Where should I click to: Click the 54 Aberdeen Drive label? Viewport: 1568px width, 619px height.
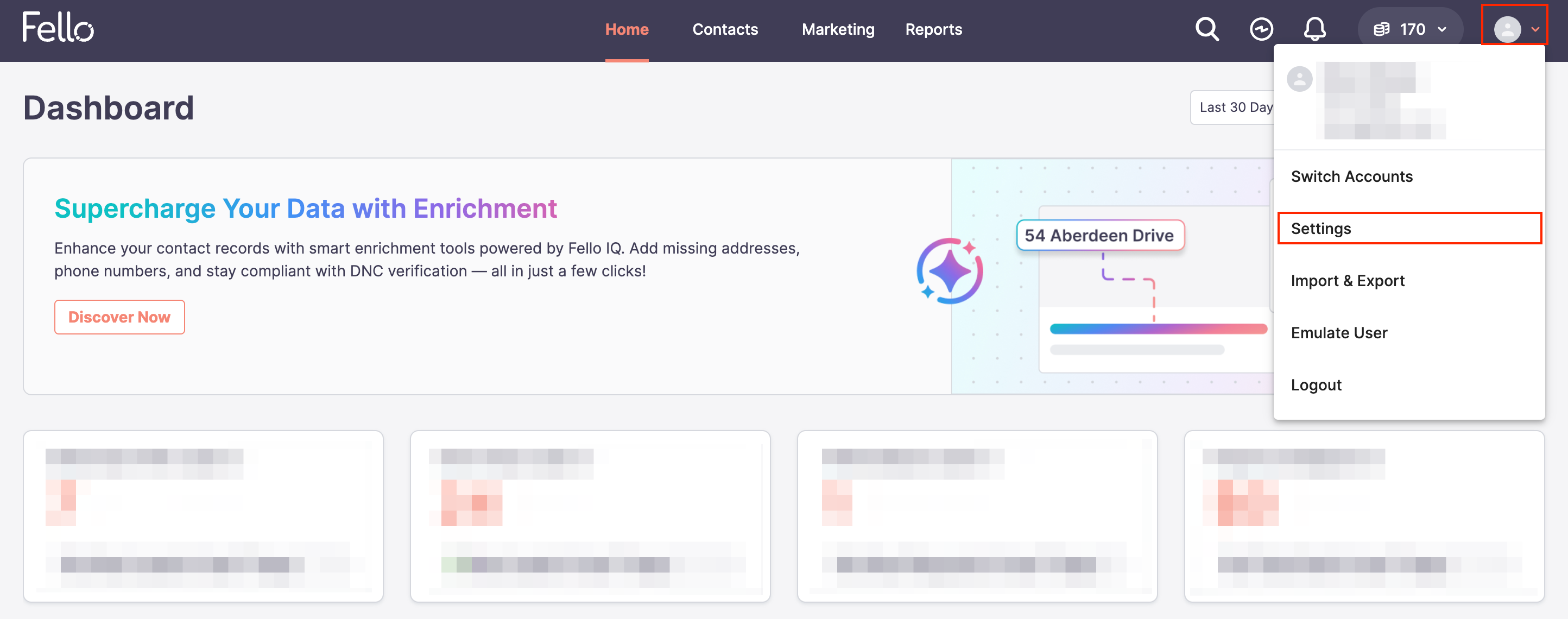pyautogui.click(x=1099, y=236)
